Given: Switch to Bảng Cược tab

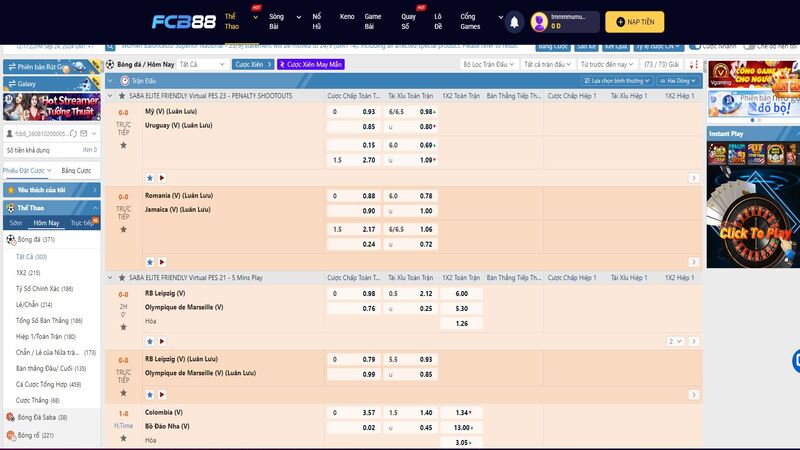Looking at the screenshot, I should [76, 170].
